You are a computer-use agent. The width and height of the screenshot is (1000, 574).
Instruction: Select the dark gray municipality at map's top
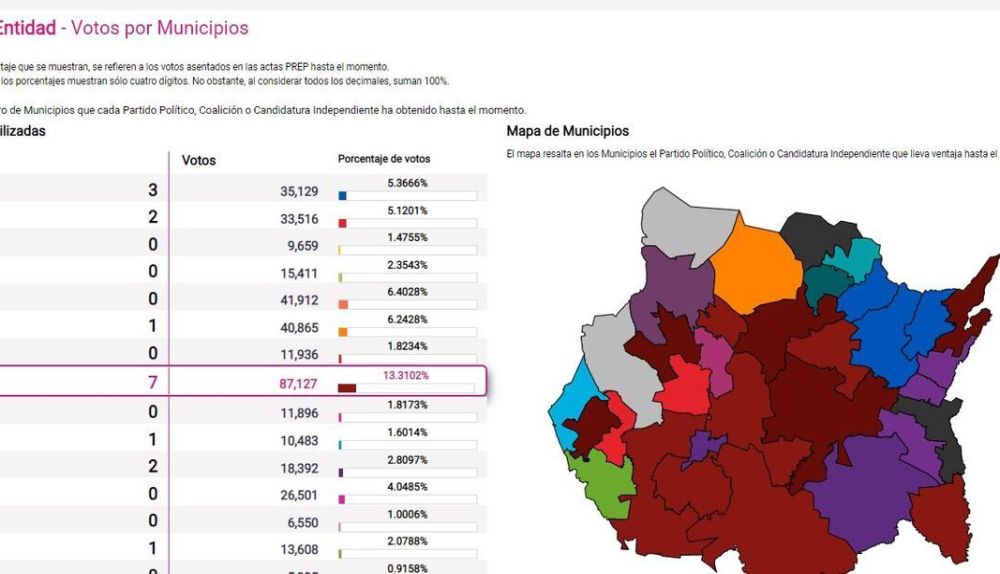coord(818,236)
